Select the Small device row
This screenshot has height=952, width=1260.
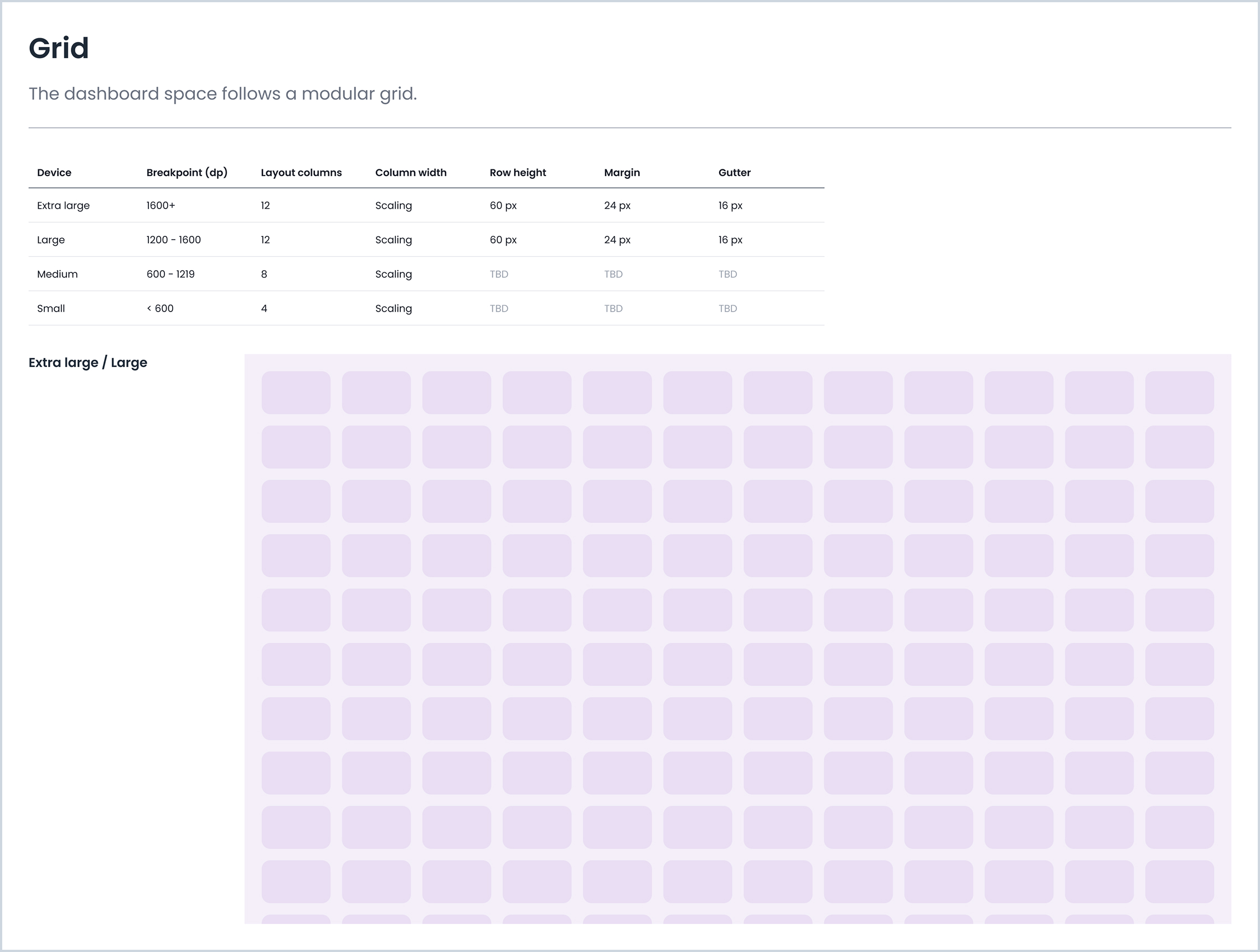pyautogui.click(x=51, y=308)
